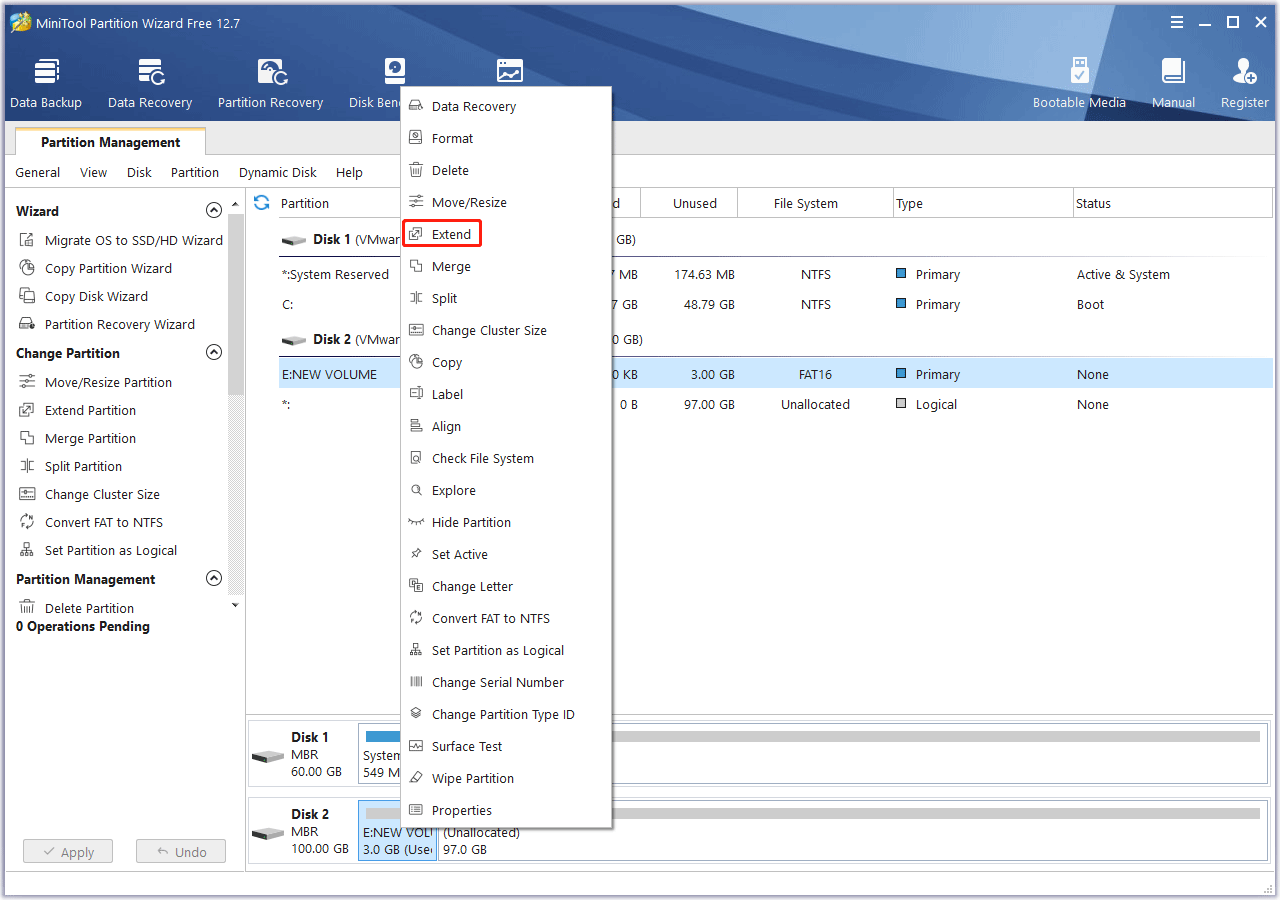Image resolution: width=1280 pixels, height=900 pixels.
Task: Click the Apply button
Action: click(68, 852)
